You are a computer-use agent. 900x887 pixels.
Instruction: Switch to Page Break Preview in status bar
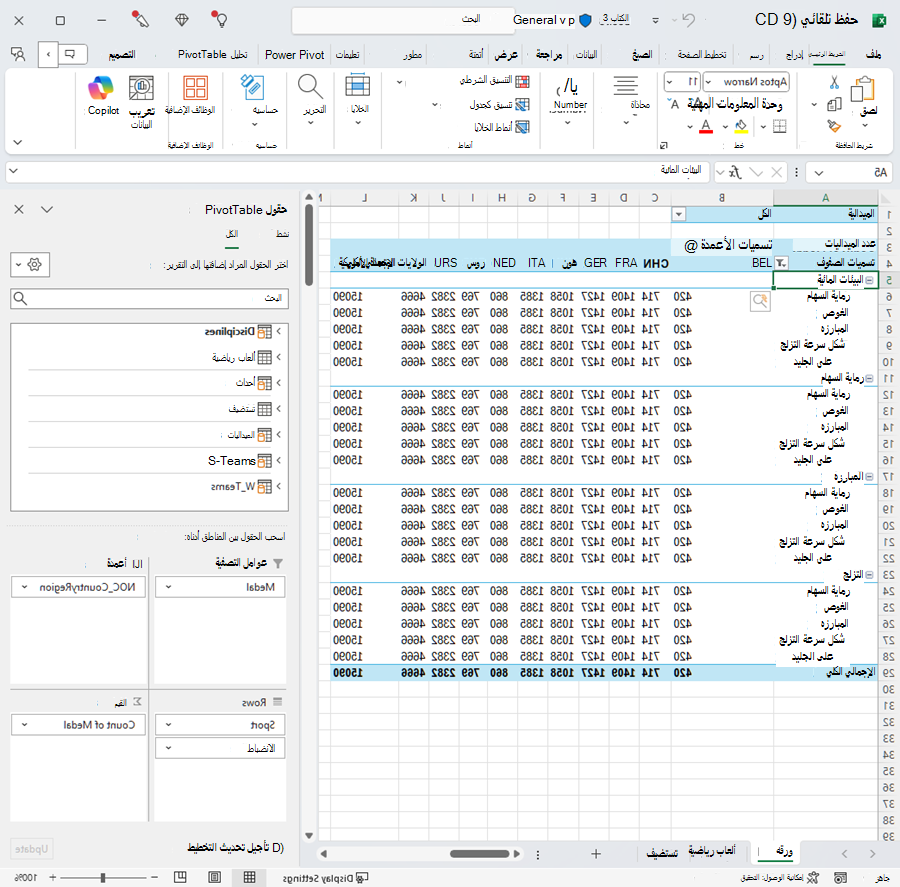point(180,877)
